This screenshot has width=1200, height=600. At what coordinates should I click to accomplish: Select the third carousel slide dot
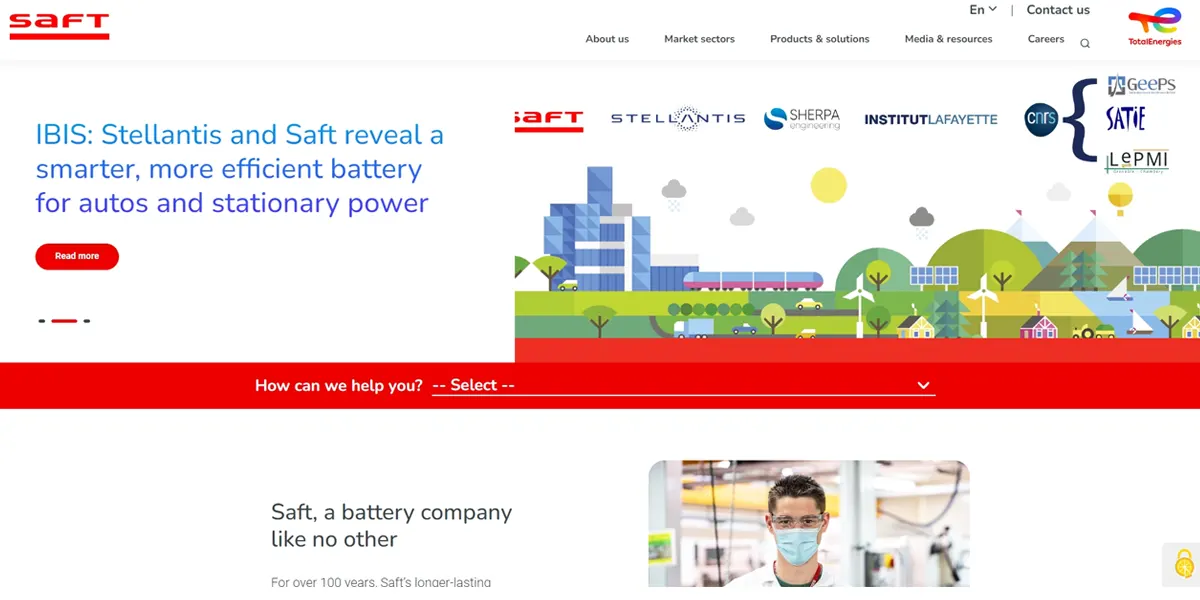(x=88, y=321)
